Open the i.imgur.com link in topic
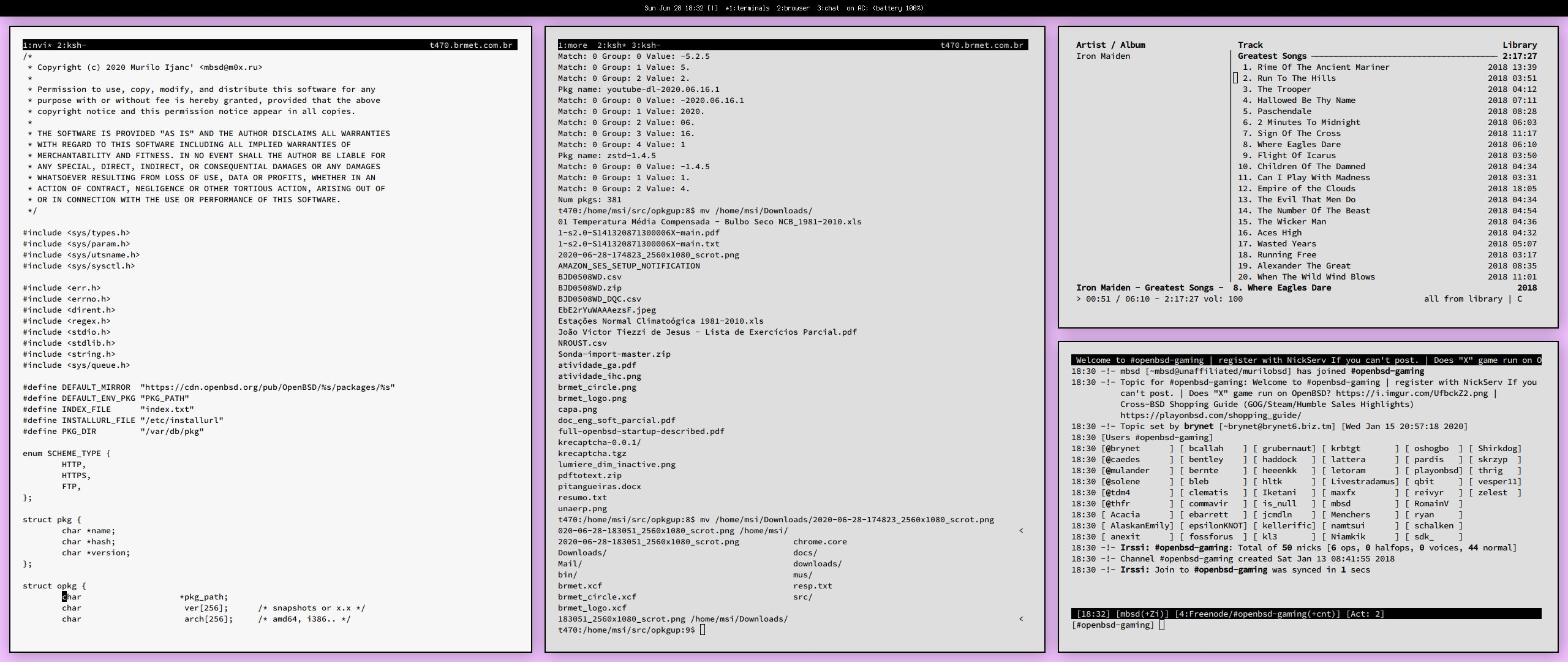 (x=1411, y=393)
